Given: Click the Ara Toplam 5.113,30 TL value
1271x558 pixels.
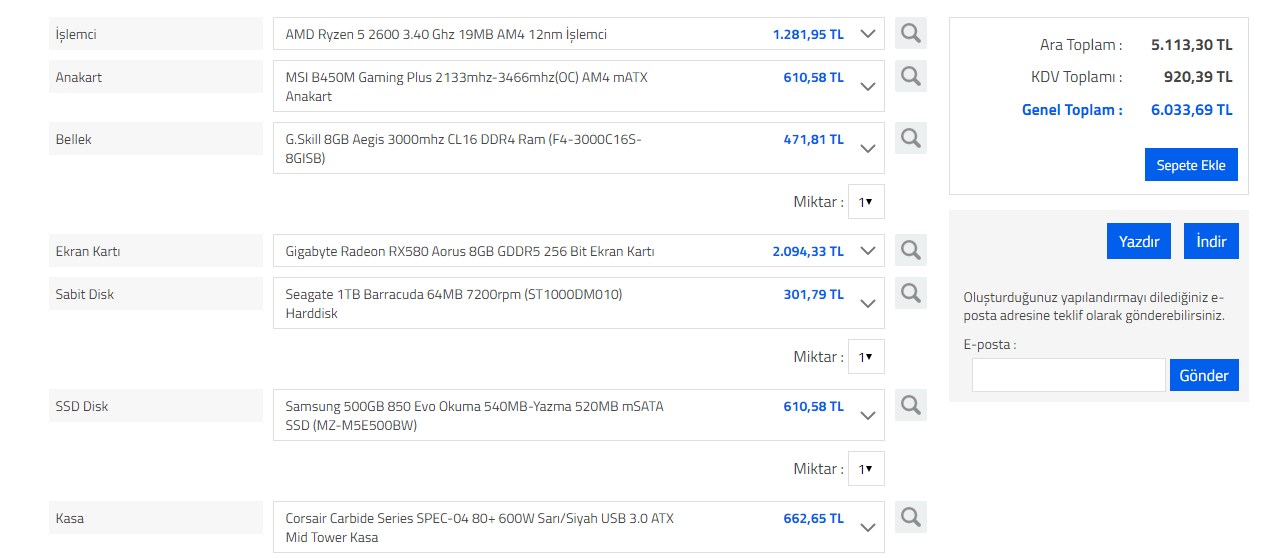Looking at the screenshot, I should [1192, 44].
